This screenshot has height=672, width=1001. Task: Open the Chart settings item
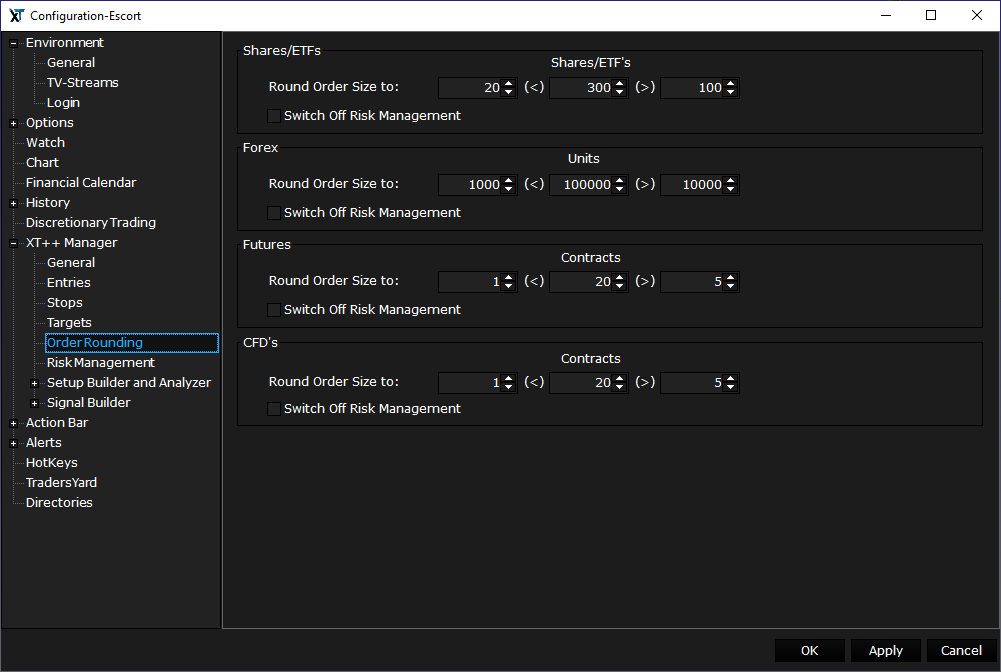[42, 162]
